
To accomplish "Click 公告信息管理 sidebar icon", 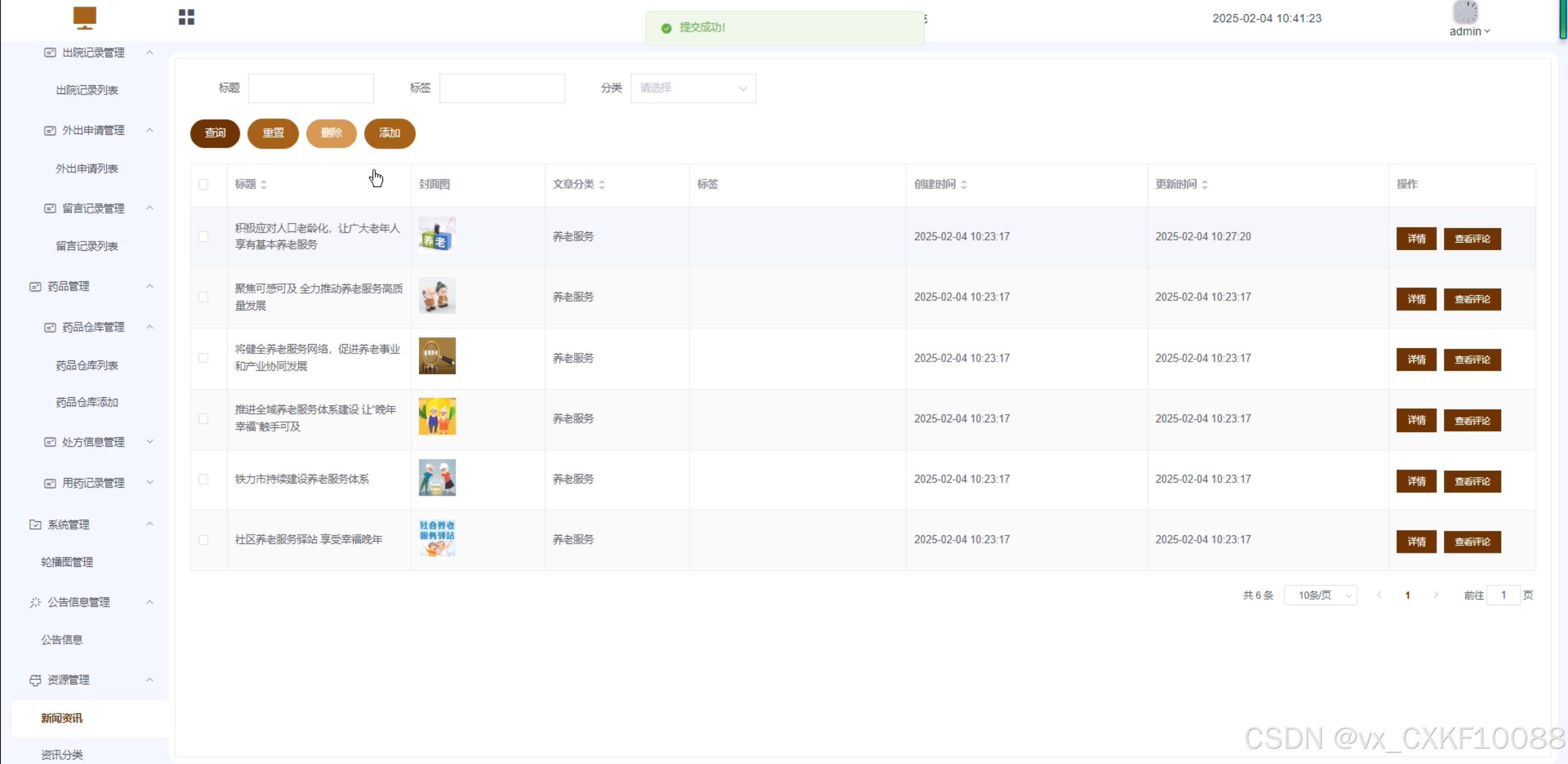I will pyautogui.click(x=35, y=602).
